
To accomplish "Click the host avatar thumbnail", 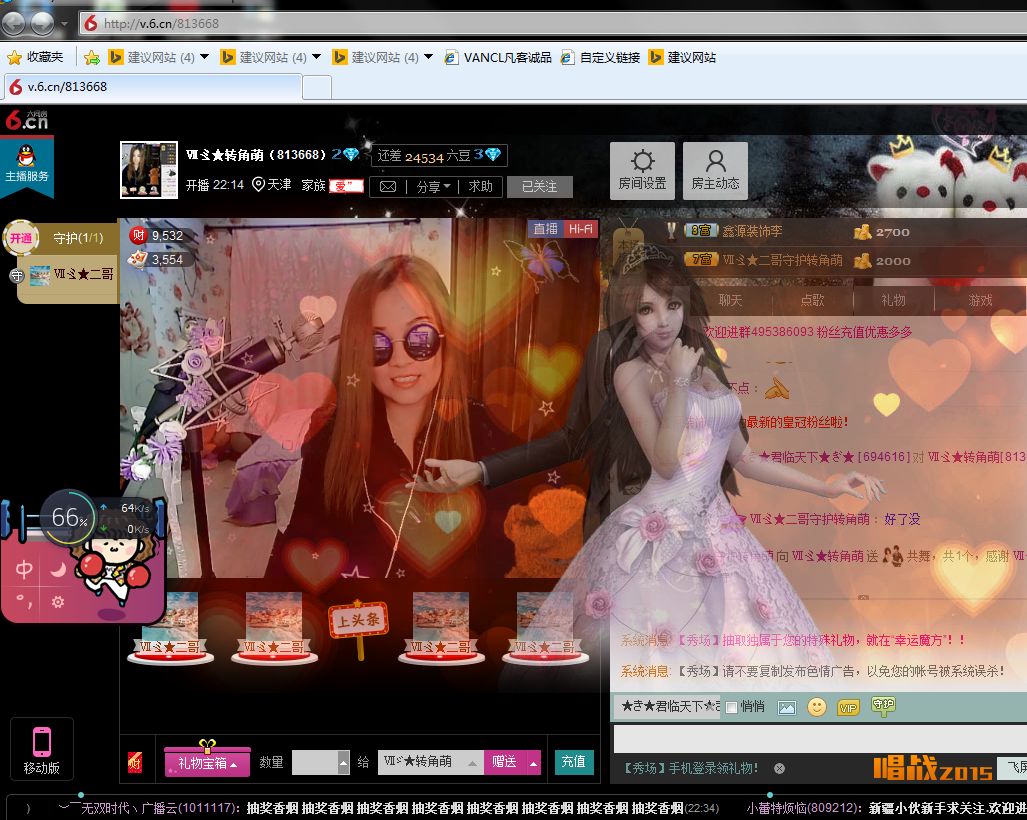I will coord(149,170).
